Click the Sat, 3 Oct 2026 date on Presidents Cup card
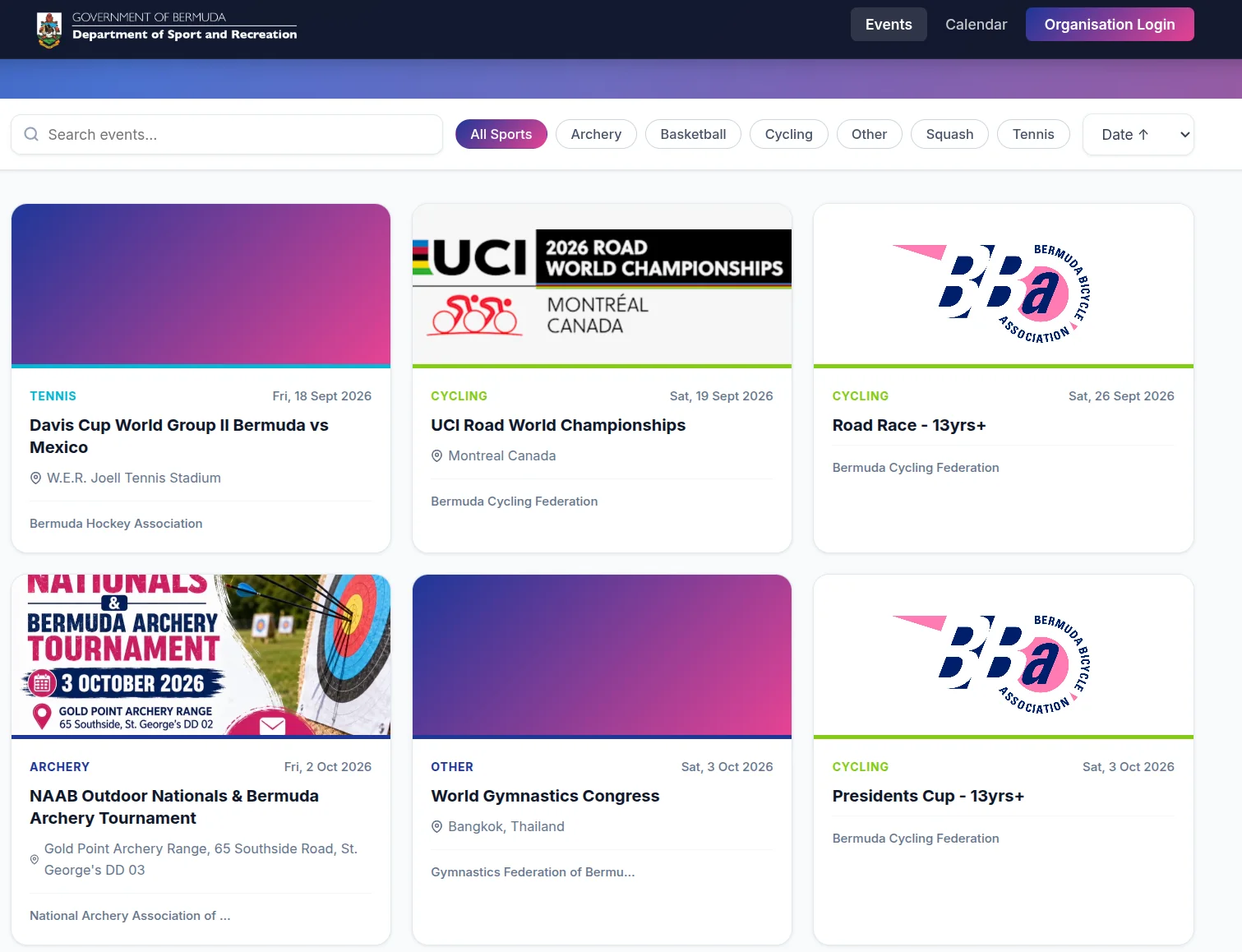The height and width of the screenshot is (952, 1242). pos(1129,767)
